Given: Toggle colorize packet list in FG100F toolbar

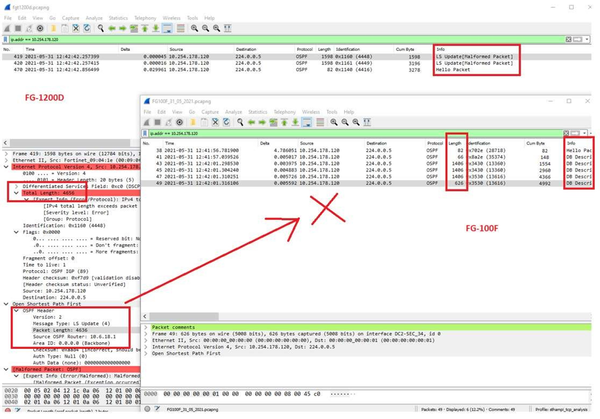Looking at the screenshot, I should [320, 122].
